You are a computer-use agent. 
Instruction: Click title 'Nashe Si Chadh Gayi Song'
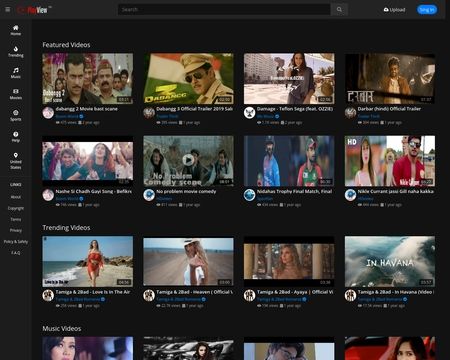click(94, 191)
